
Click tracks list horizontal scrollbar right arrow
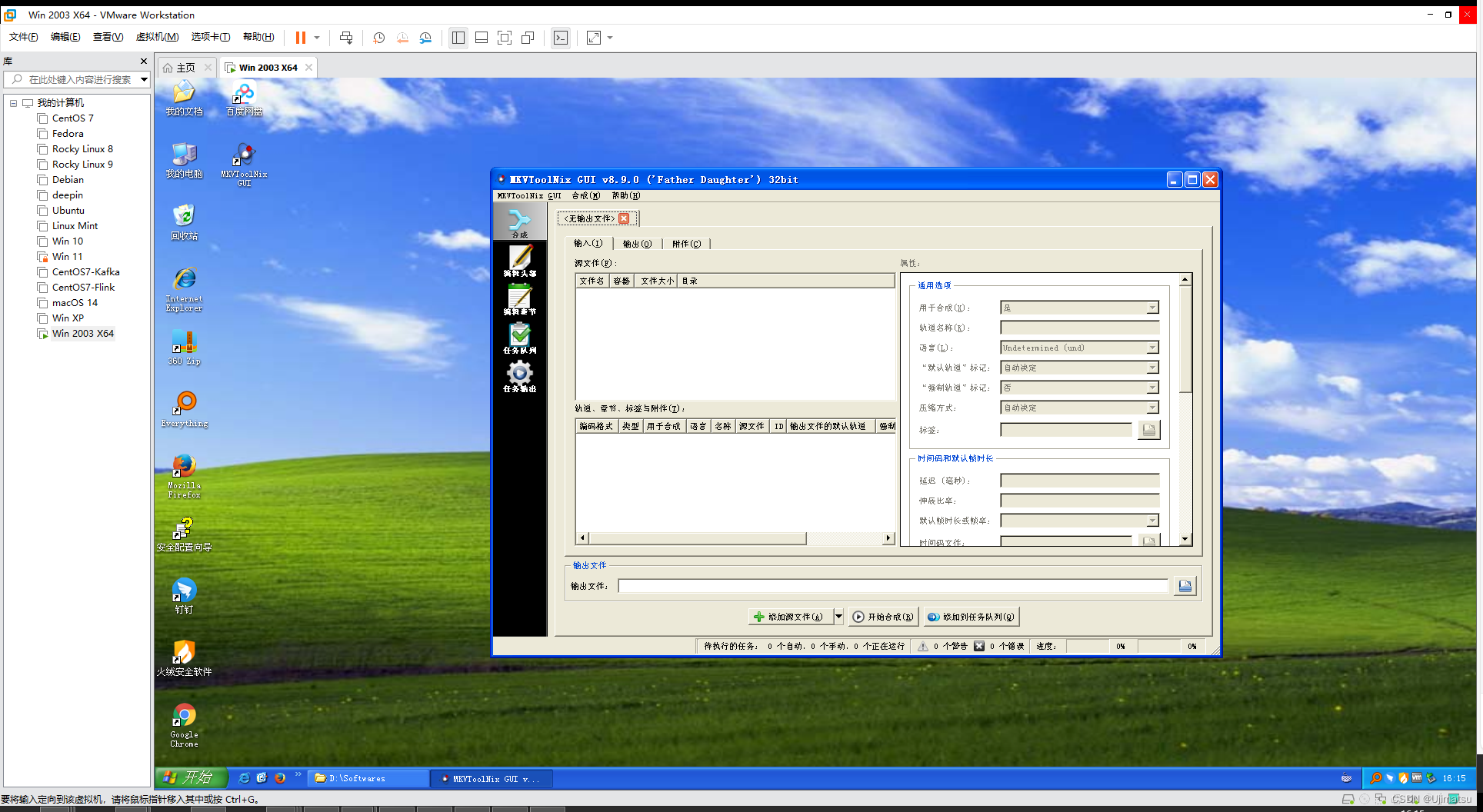(x=888, y=538)
